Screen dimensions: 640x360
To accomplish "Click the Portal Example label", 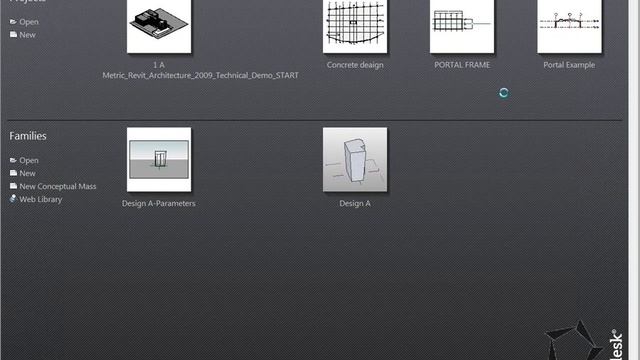I will (569, 65).
